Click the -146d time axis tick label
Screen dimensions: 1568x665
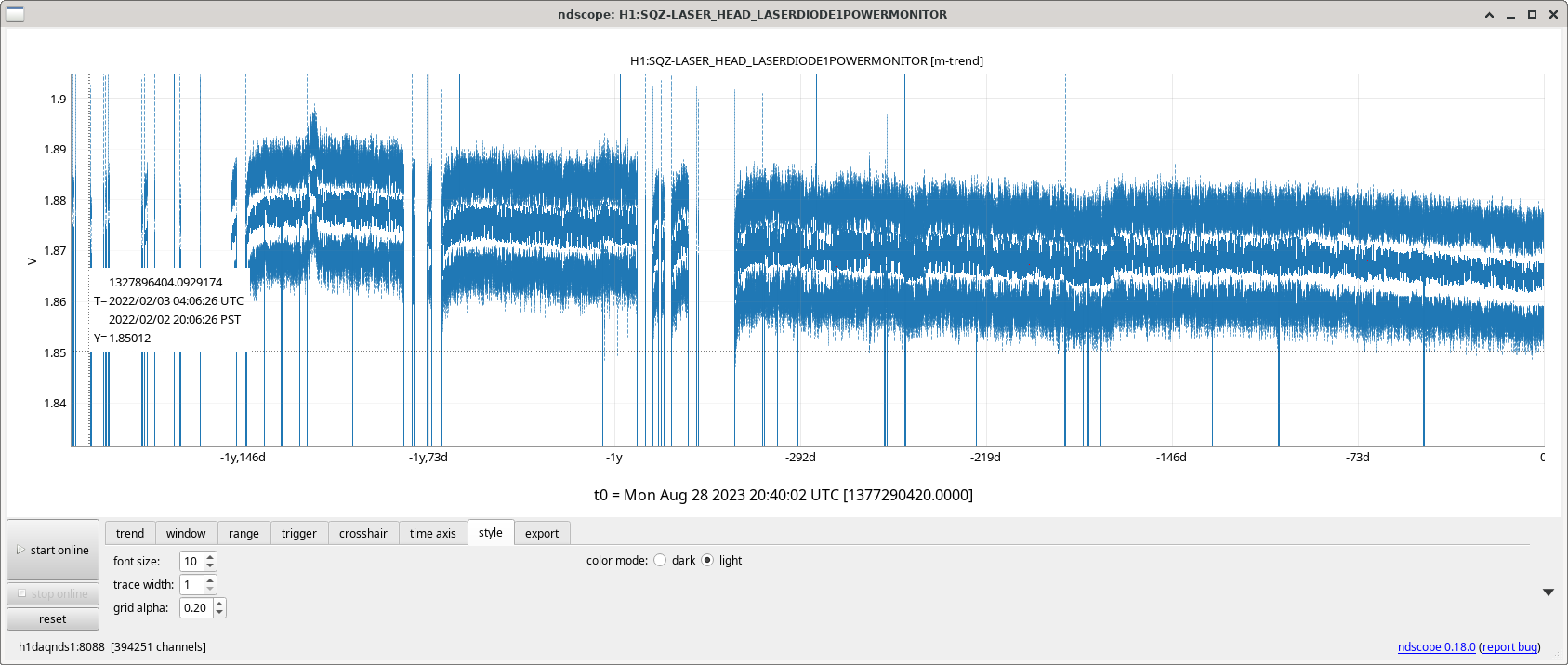click(1171, 458)
